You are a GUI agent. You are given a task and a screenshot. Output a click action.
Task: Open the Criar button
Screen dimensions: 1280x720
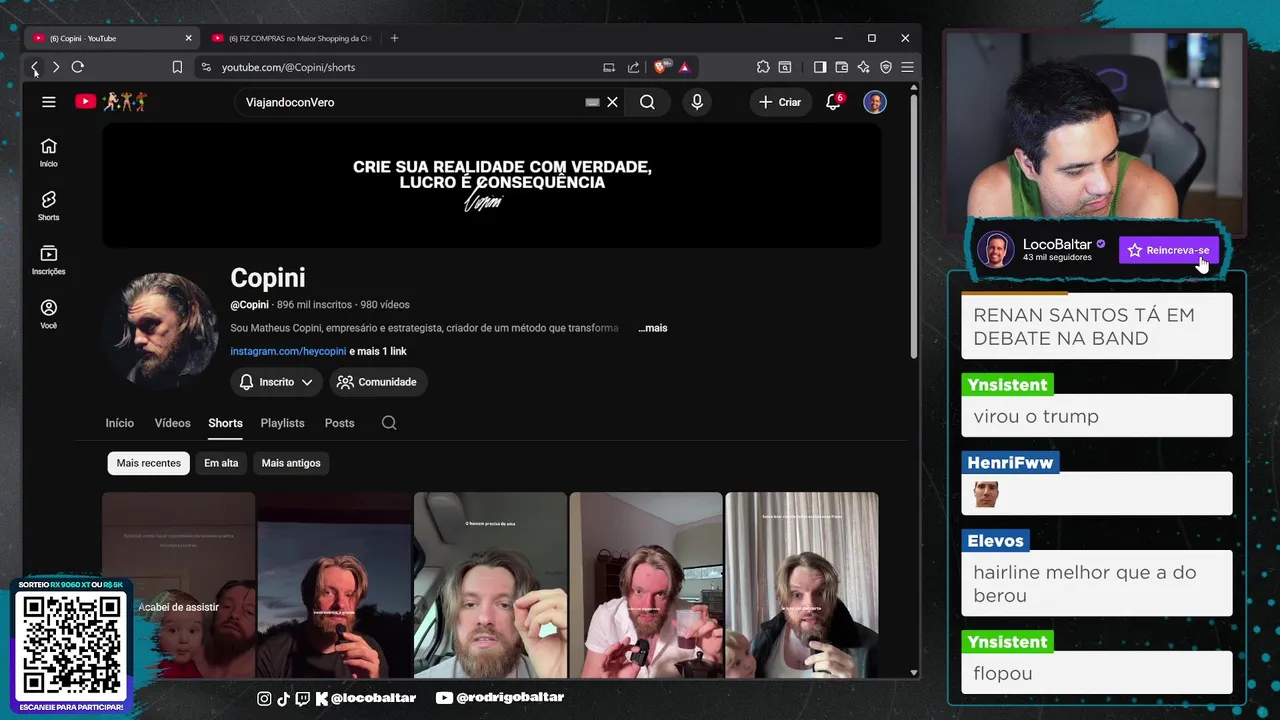pos(780,102)
